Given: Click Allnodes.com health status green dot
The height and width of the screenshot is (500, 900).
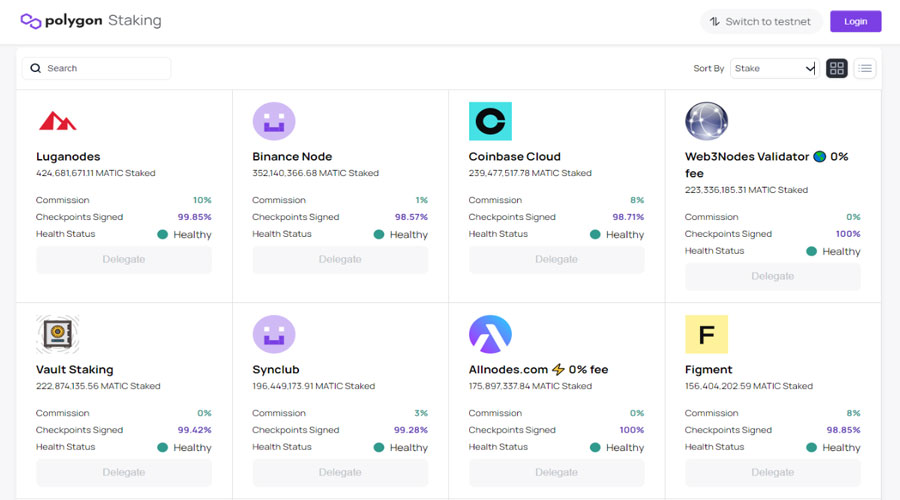Looking at the screenshot, I should click(595, 447).
